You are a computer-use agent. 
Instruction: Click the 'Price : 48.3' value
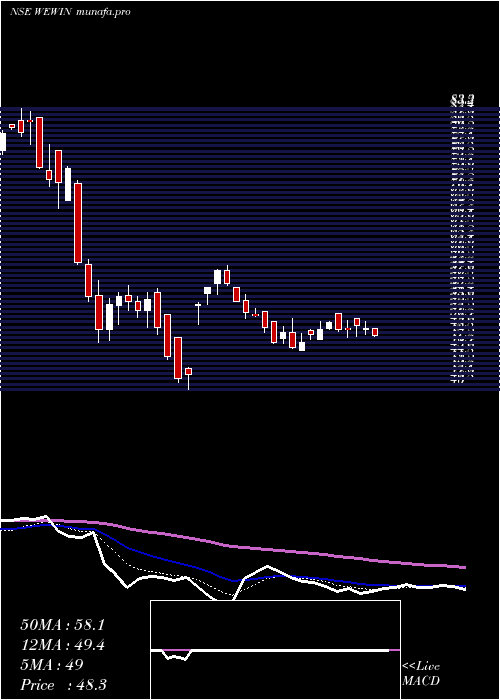point(63,685)
